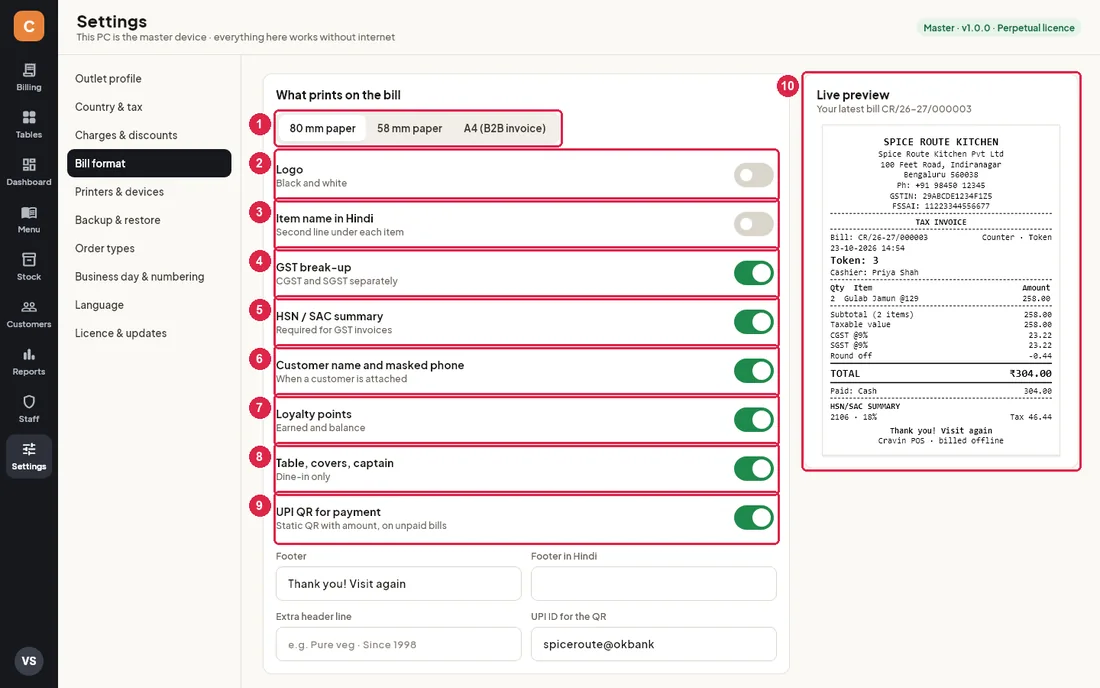Image resolution: width=1100 pixels, height=688 pixels.
Task: Open Customers sidebar icon
Action: point(29,314)
